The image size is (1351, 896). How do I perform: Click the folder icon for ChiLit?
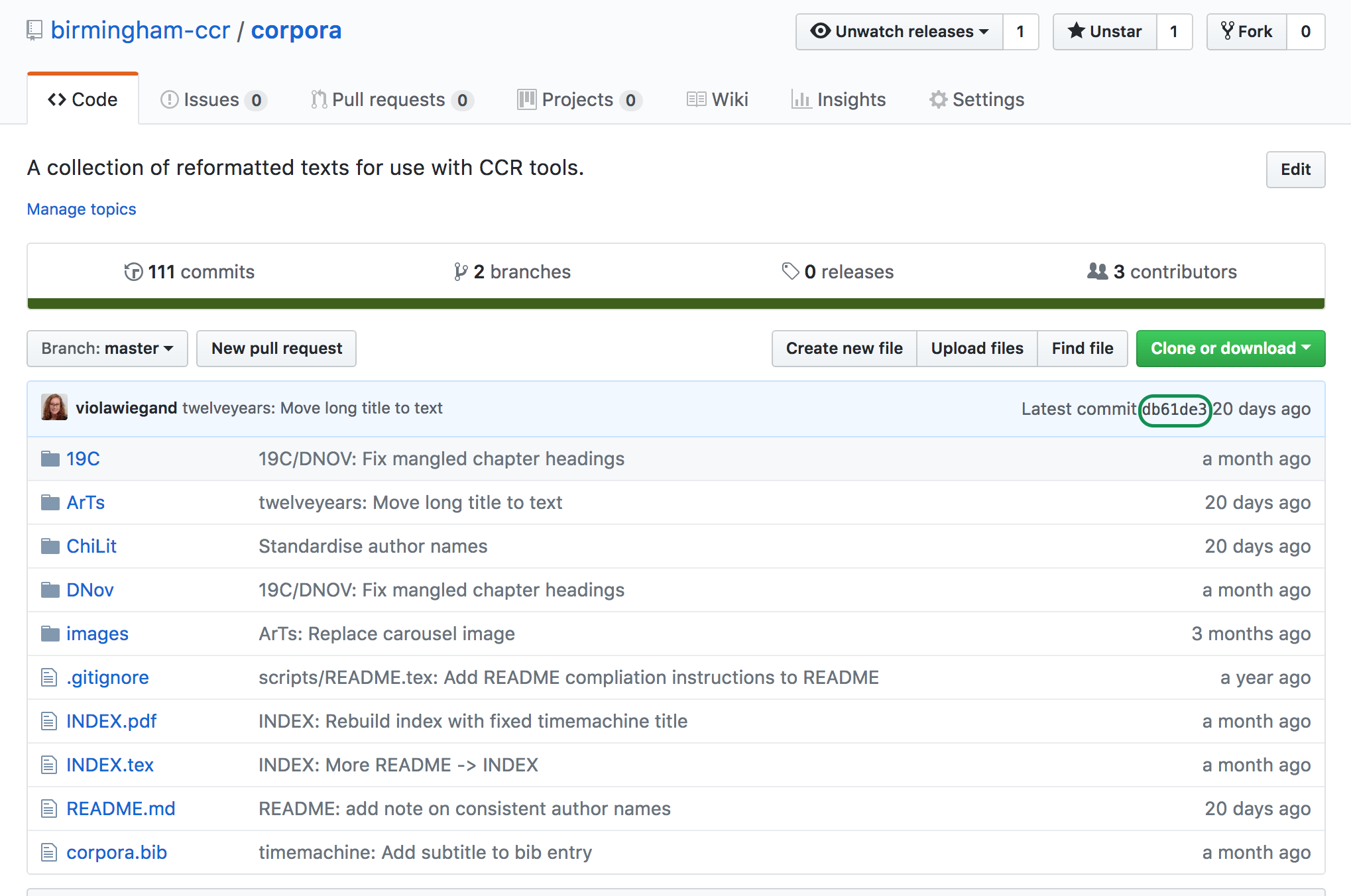[50, 546]
